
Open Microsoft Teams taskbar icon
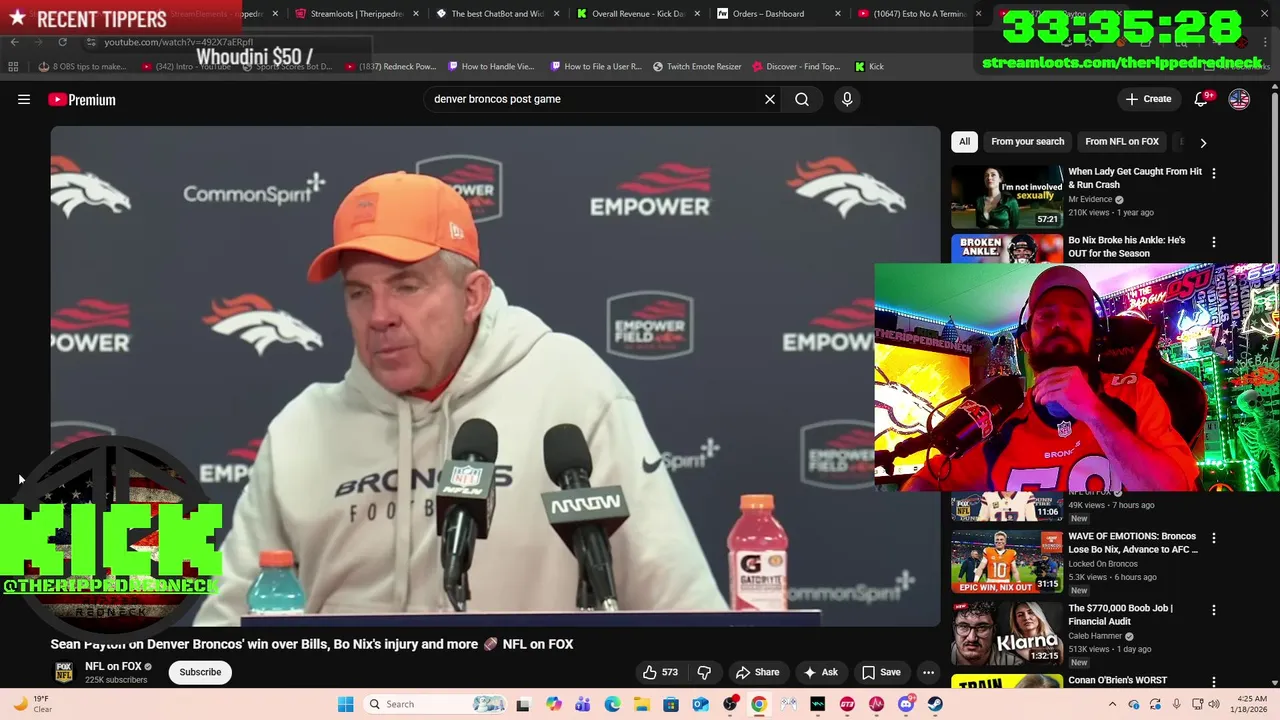(583, 704)
